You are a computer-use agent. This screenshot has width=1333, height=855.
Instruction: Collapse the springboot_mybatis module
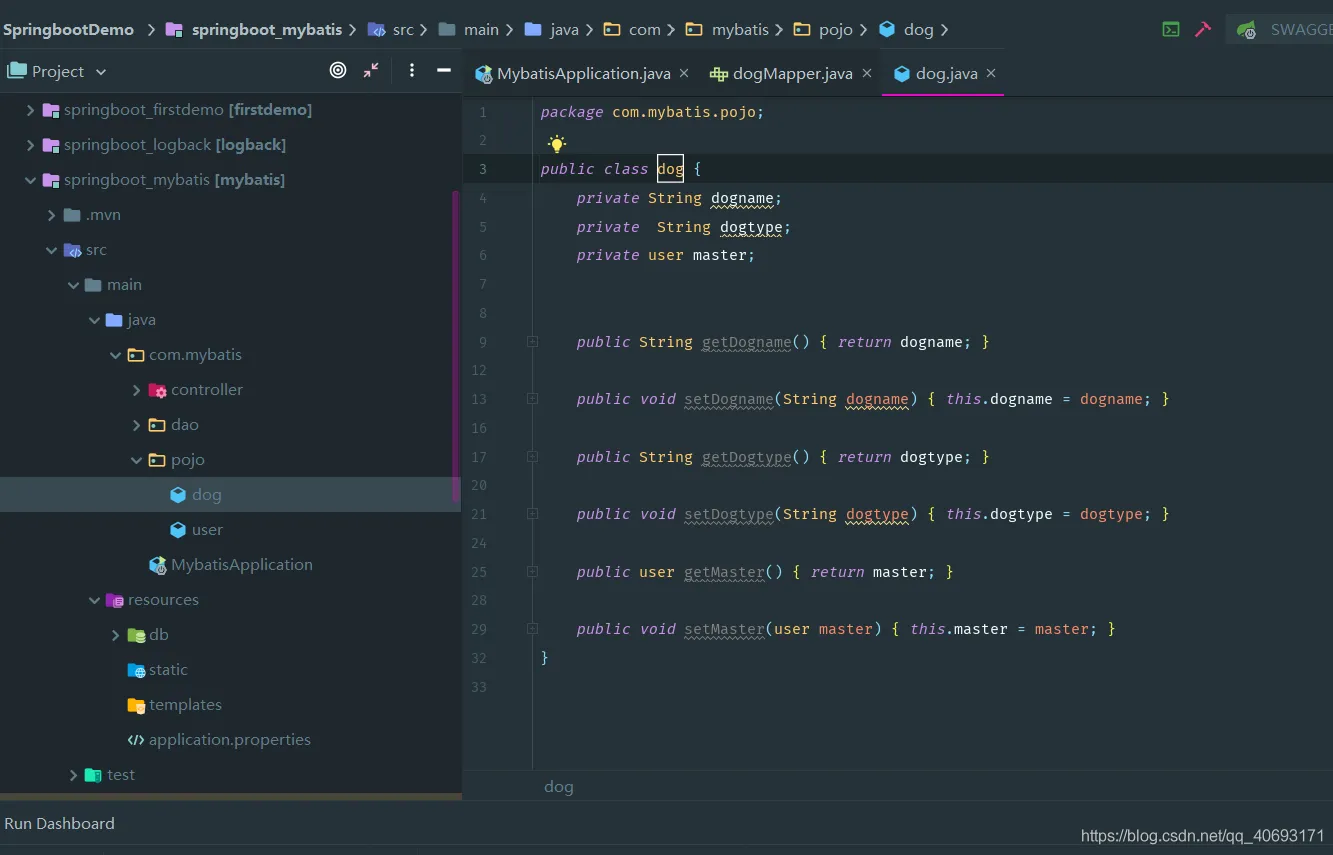30,180
